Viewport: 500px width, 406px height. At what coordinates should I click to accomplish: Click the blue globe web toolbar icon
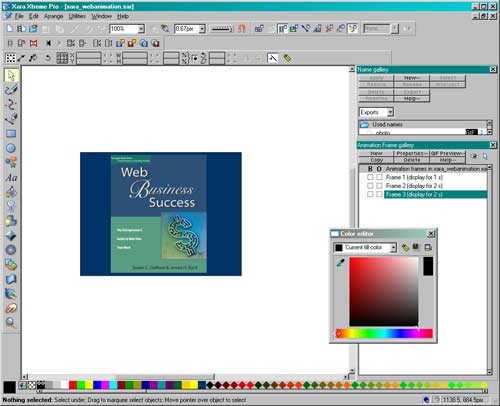144,43
